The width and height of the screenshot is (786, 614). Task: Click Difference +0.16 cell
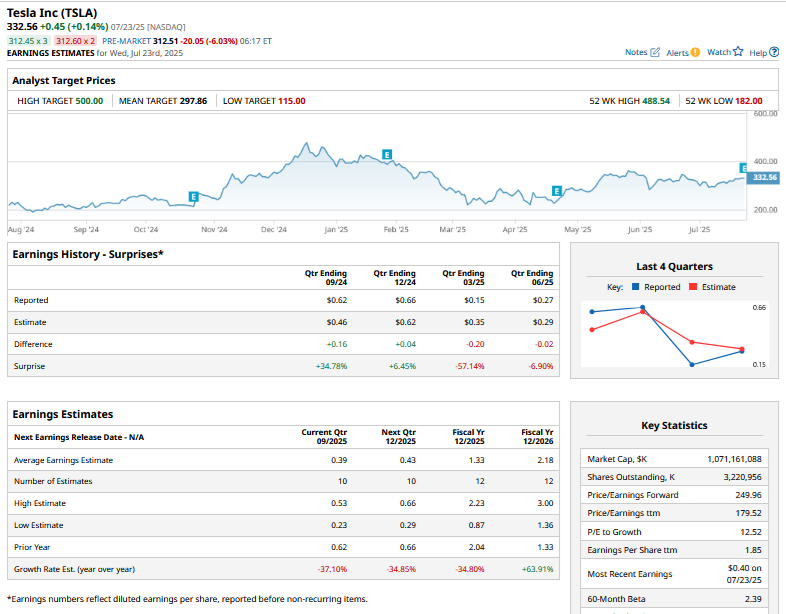click(x=337, y=344)
